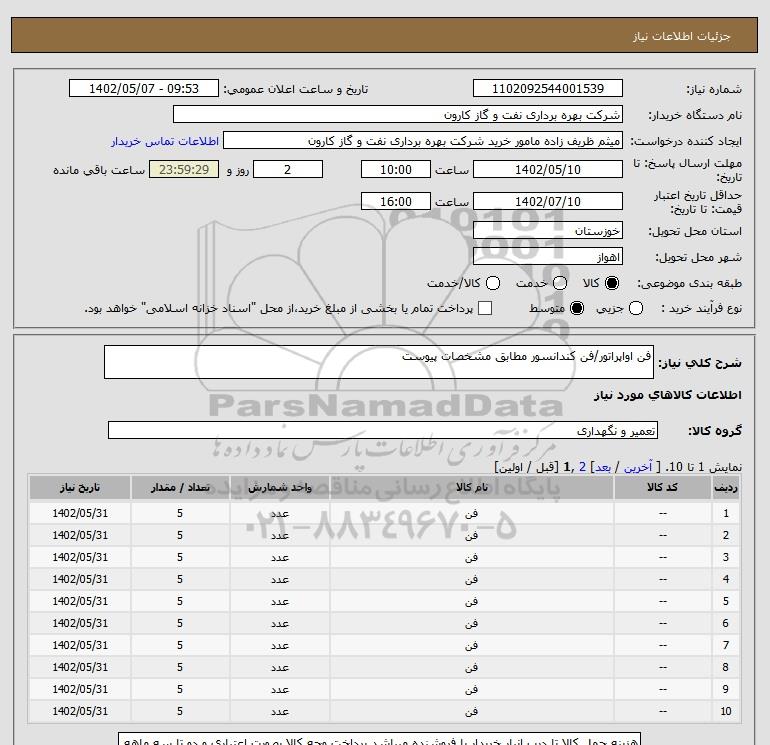Click the کد کالا column header
770x745 pixels.
click(x=662, y=487)
